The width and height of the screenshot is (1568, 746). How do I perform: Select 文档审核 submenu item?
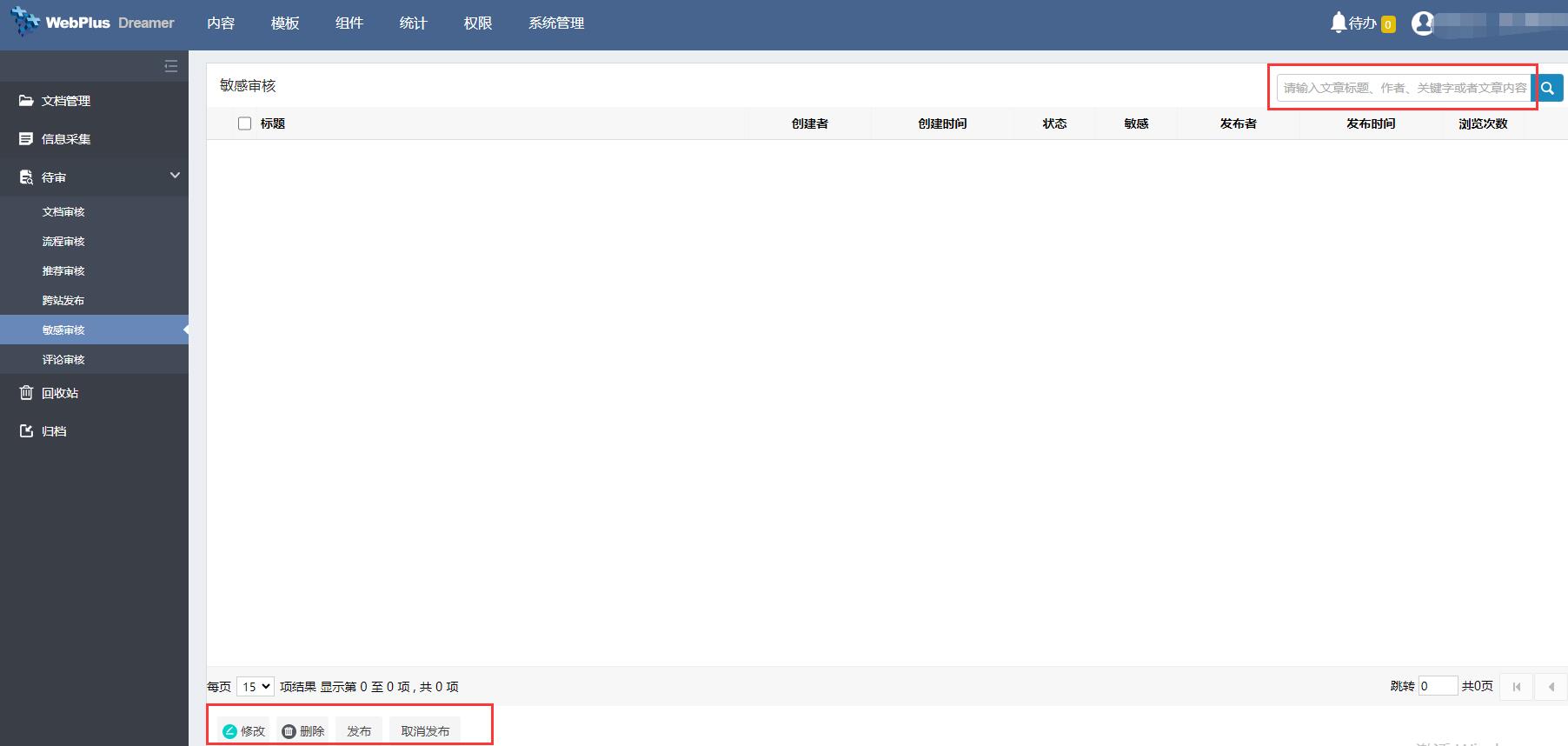tap(94, 212)
